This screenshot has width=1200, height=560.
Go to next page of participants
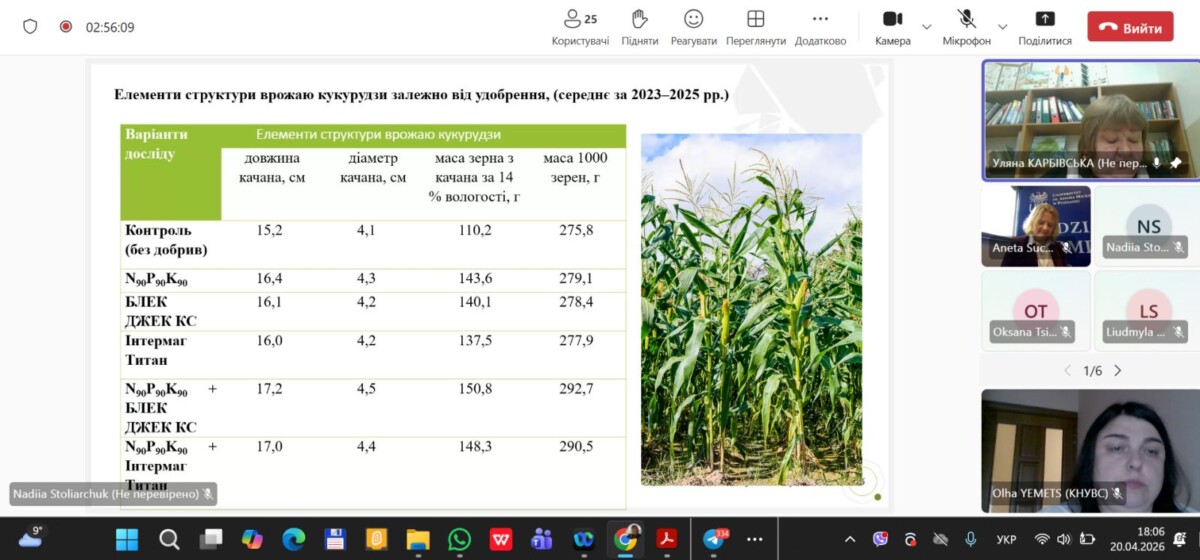pyautogui.click(x=1118, y=371)
